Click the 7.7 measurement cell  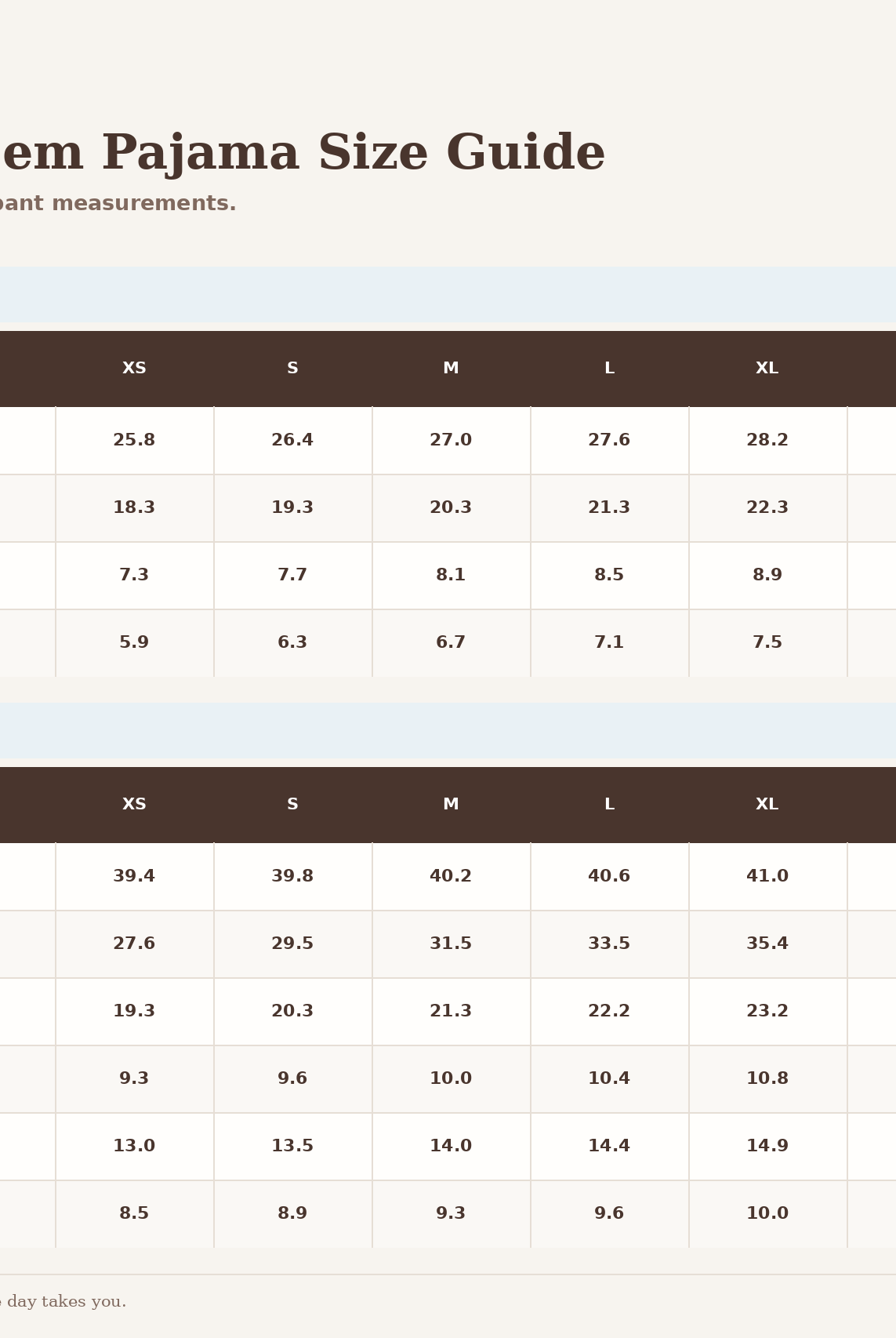pyautogui.click(x=292, y=575)
